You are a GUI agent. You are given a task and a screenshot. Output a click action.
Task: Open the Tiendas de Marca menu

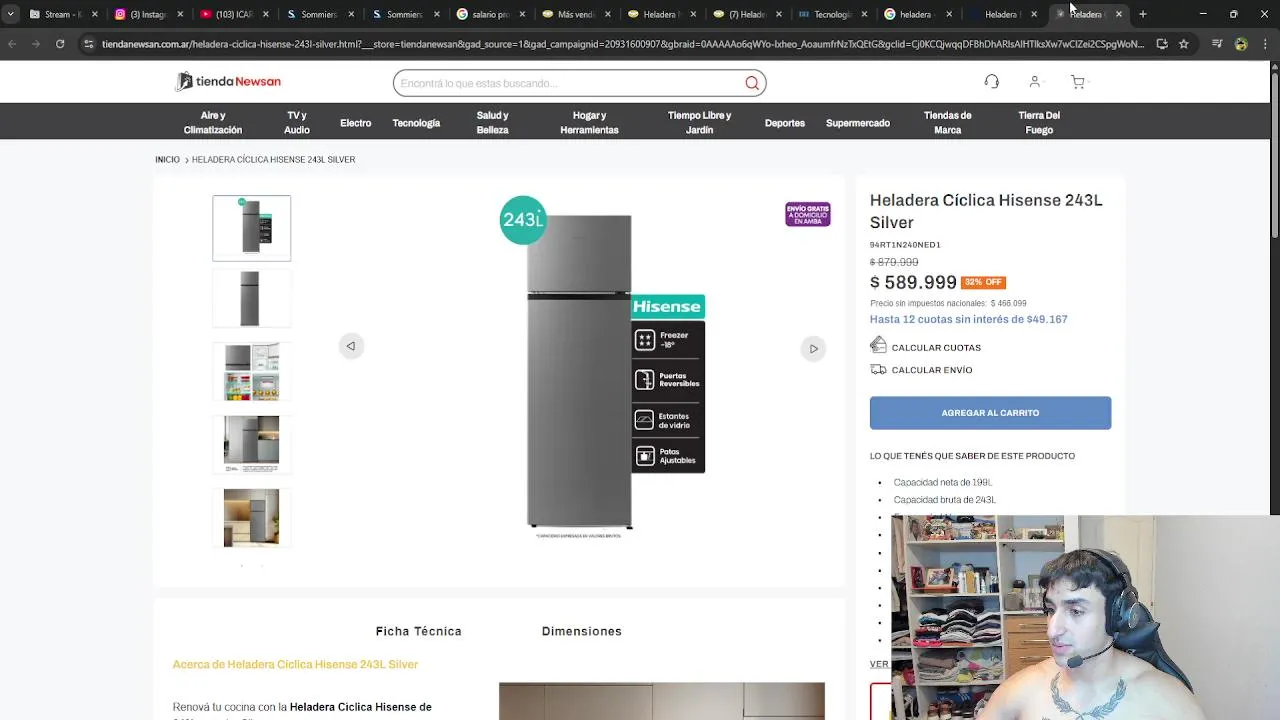click(947, 123)
